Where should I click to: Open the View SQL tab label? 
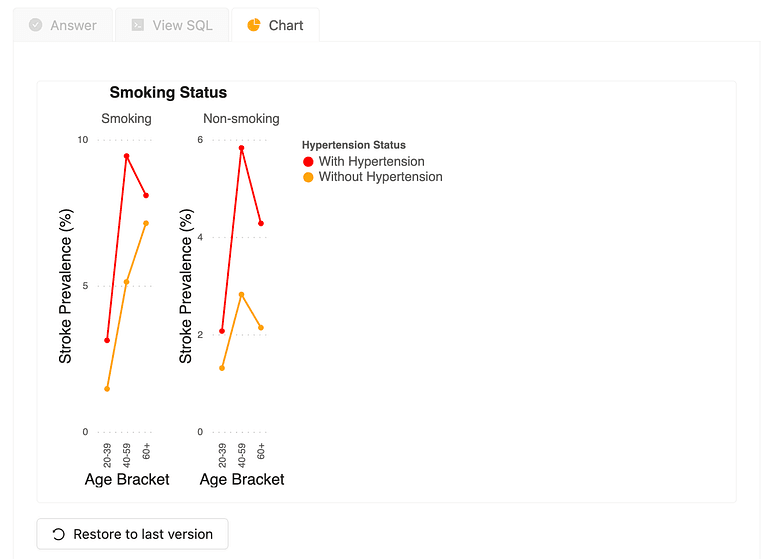coord(182,25)
